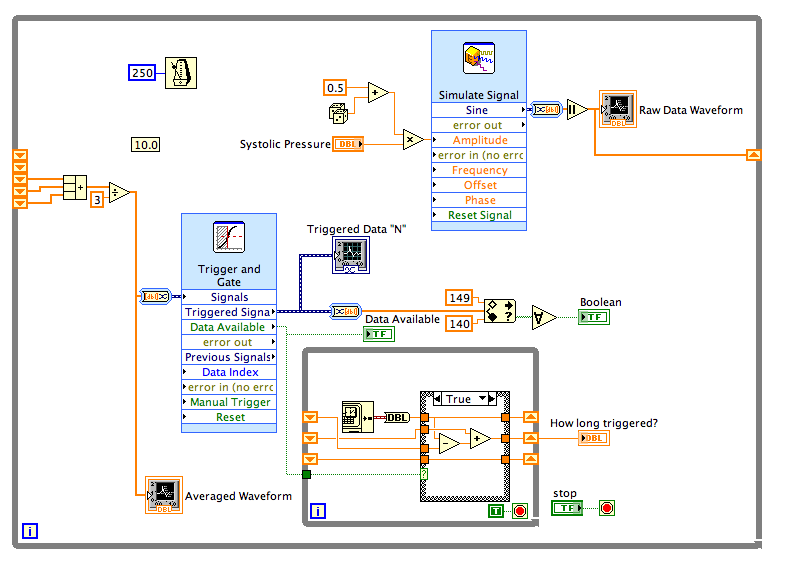Viewport: 785px width, 563px height.
Task: Click the Phase input row
Action: pyautogui.click(x=479, y=200)
